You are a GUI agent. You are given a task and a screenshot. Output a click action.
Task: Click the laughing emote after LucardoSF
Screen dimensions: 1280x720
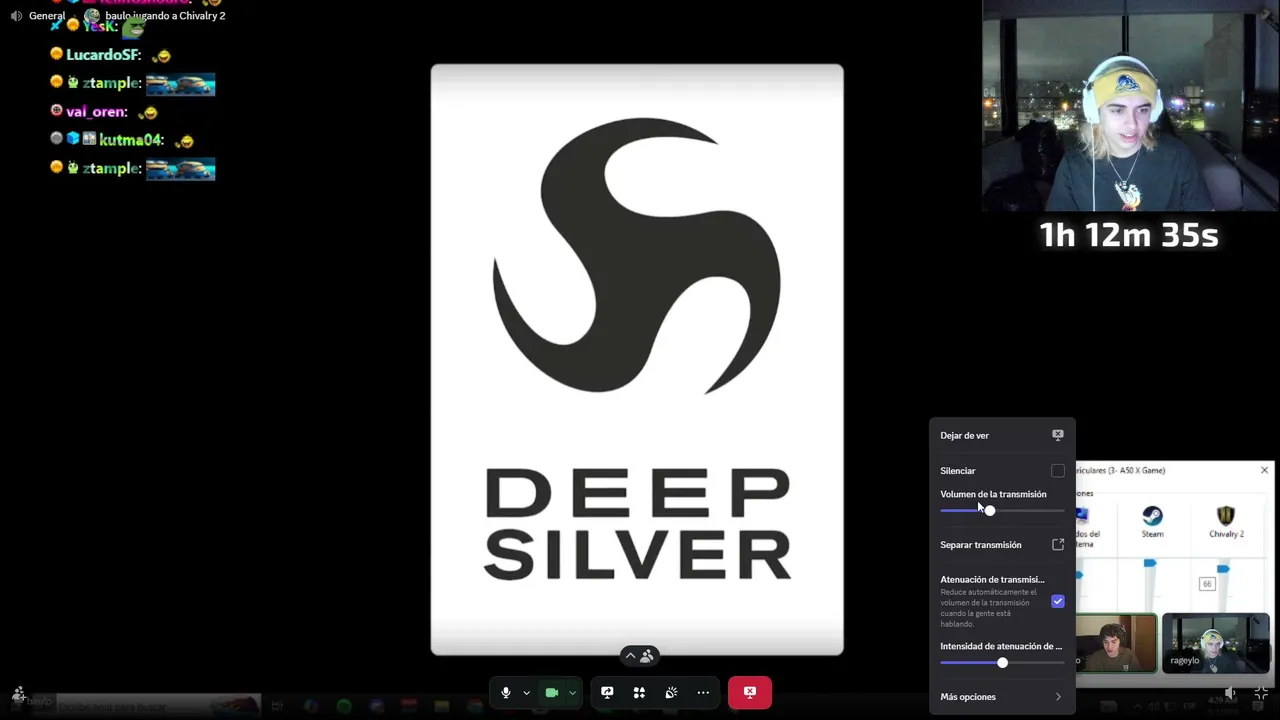[161, 56]
